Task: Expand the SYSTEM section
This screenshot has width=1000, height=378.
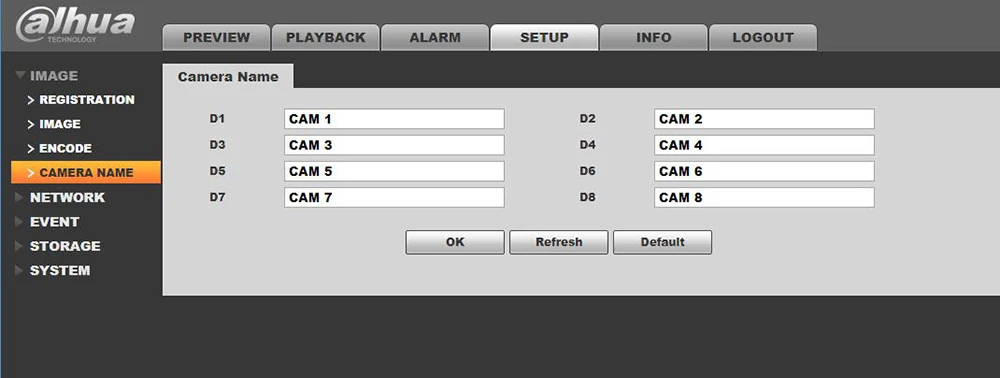Action: click(x=60, y=270)
